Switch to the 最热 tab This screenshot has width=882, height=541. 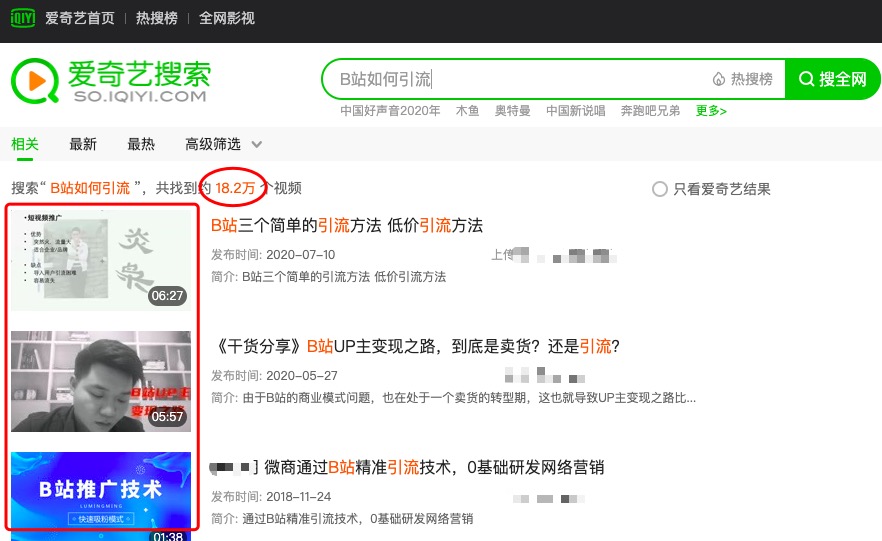pos(141,145)
